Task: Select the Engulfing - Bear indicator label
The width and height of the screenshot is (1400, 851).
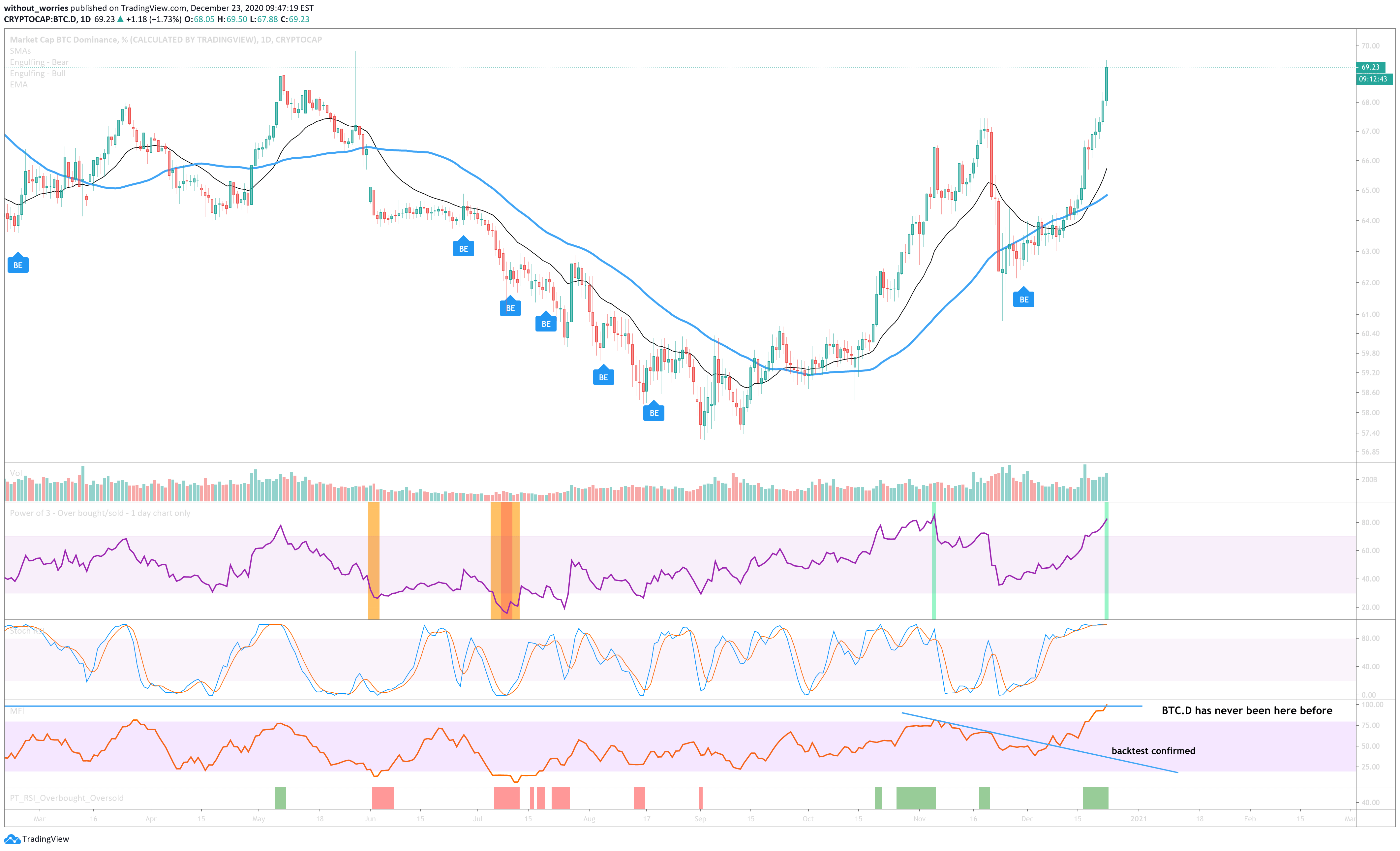Action: [x=39, y=62]
